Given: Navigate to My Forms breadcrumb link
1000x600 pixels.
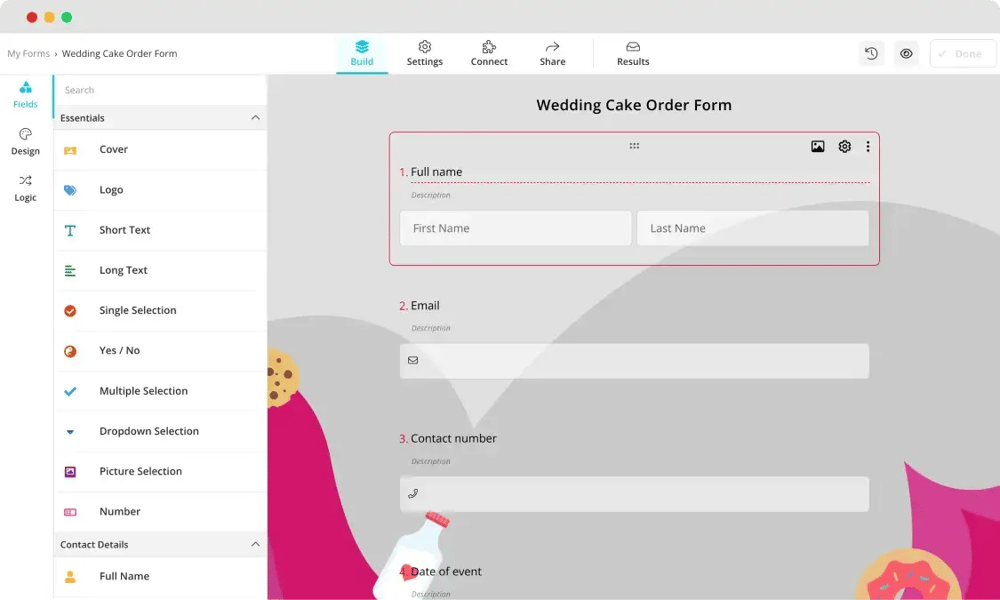Looking at the screenshot, I should [28, 54].
